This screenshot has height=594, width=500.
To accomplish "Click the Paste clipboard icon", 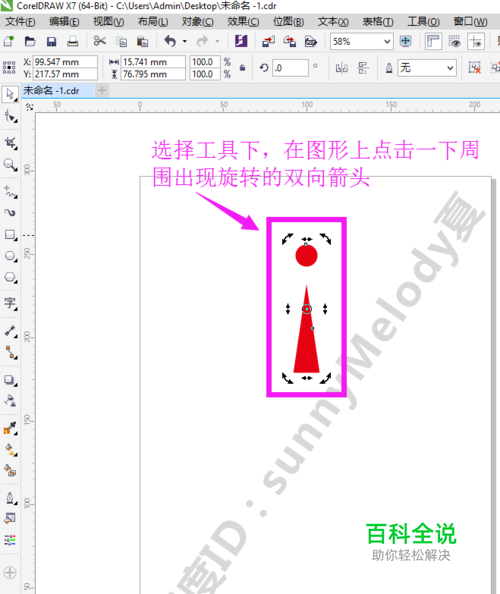I will (143, 41).
